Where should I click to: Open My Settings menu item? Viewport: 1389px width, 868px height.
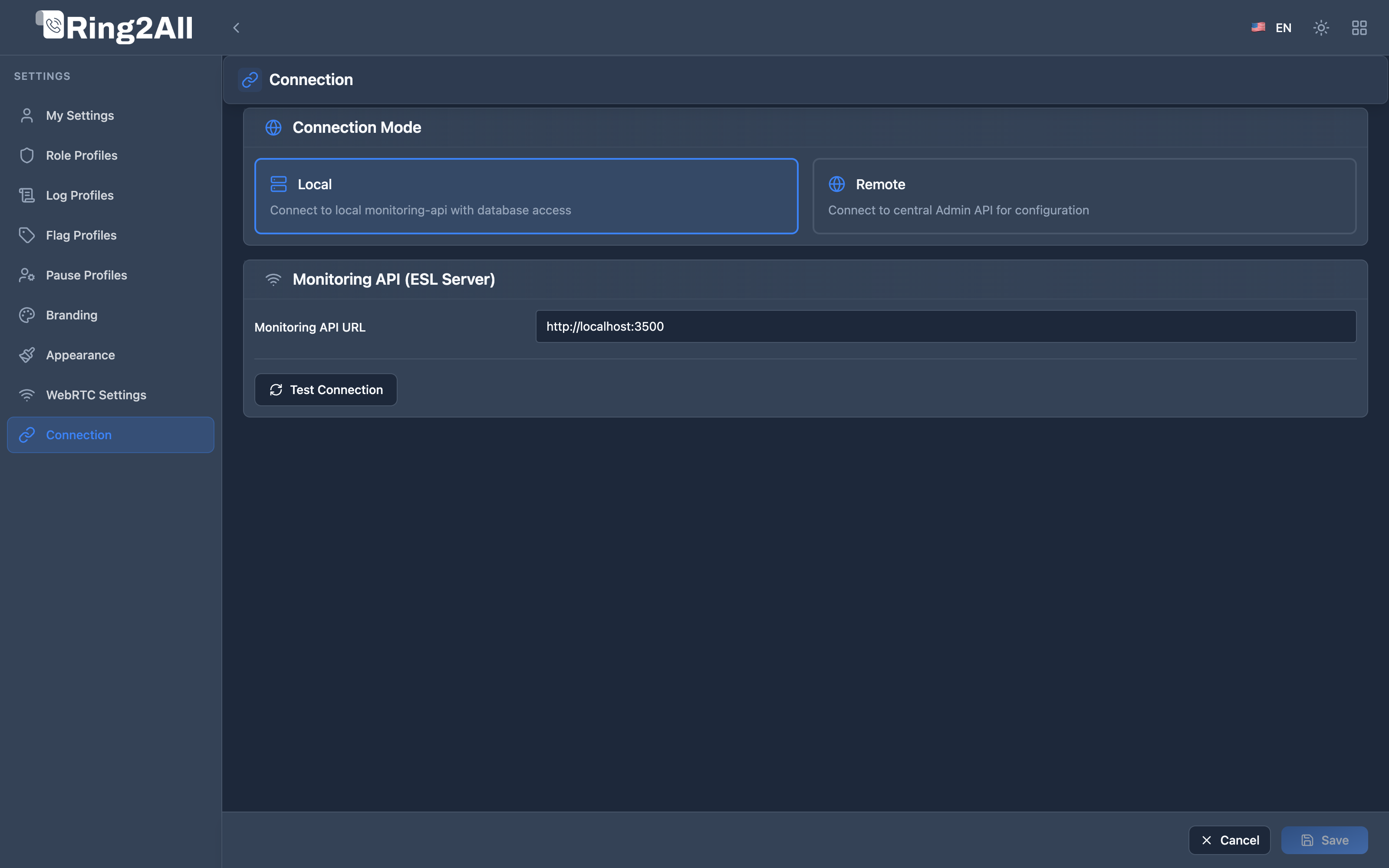[x=111, y=115]
